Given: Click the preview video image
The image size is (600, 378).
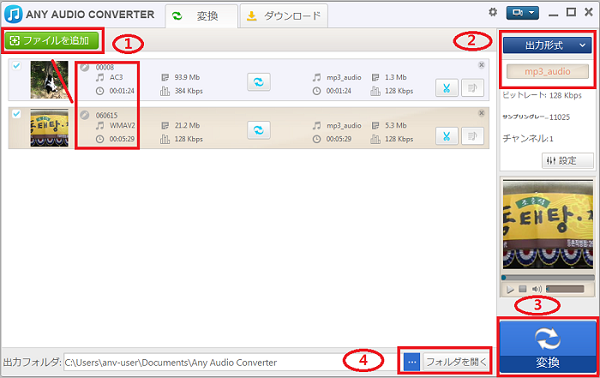Looking at the screenshot, I should coord(548,225).
